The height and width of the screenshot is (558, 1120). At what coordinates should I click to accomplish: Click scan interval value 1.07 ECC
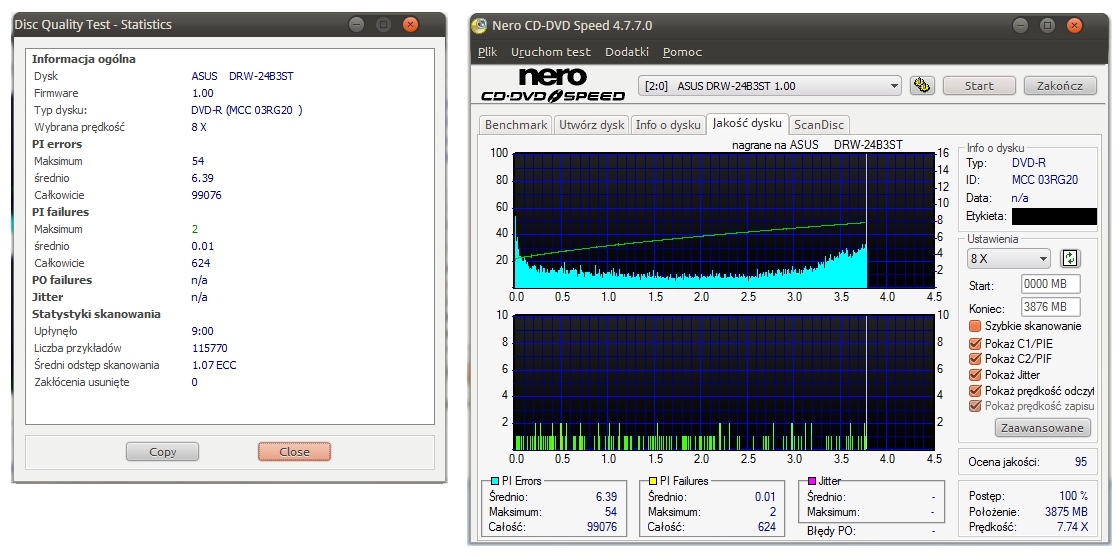tap(214, 365)
